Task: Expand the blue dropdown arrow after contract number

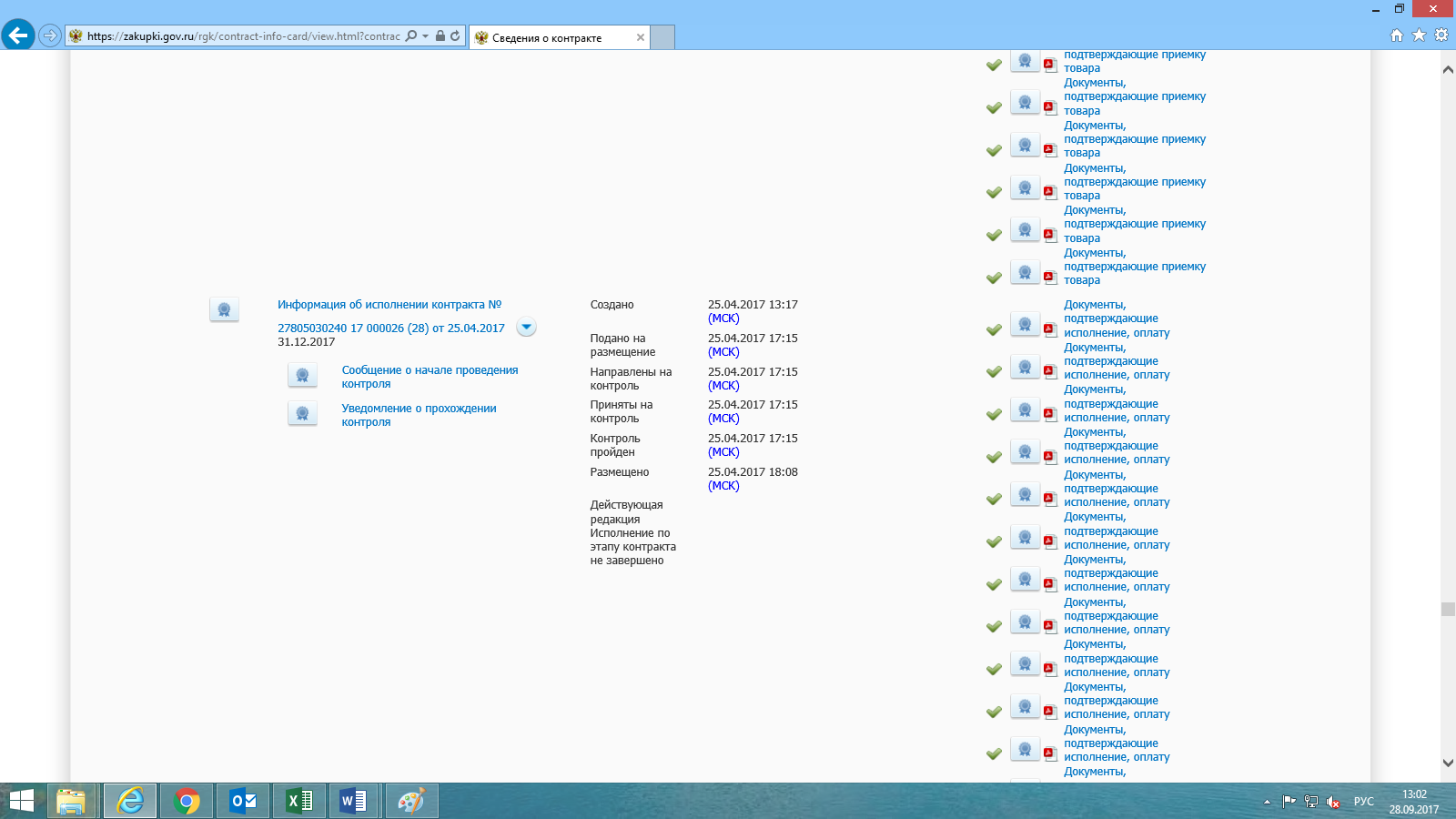Action: click(526, 327)
